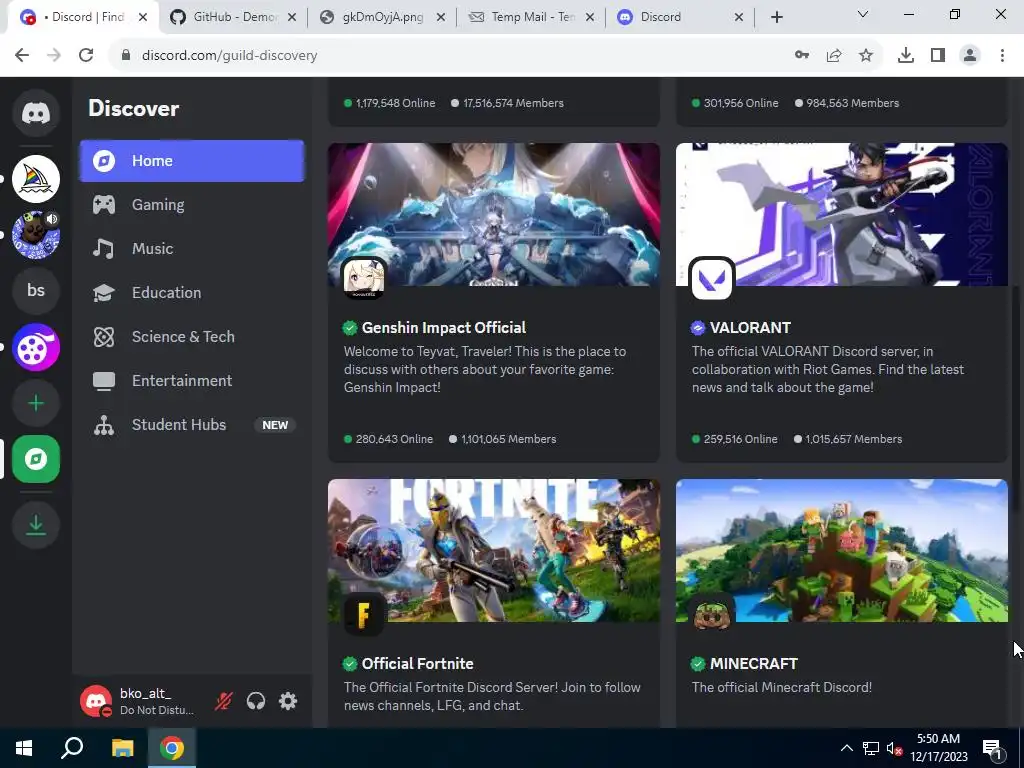Bookmark this page with star
Screen dimensions: 1024x768
tap(866, 56)
